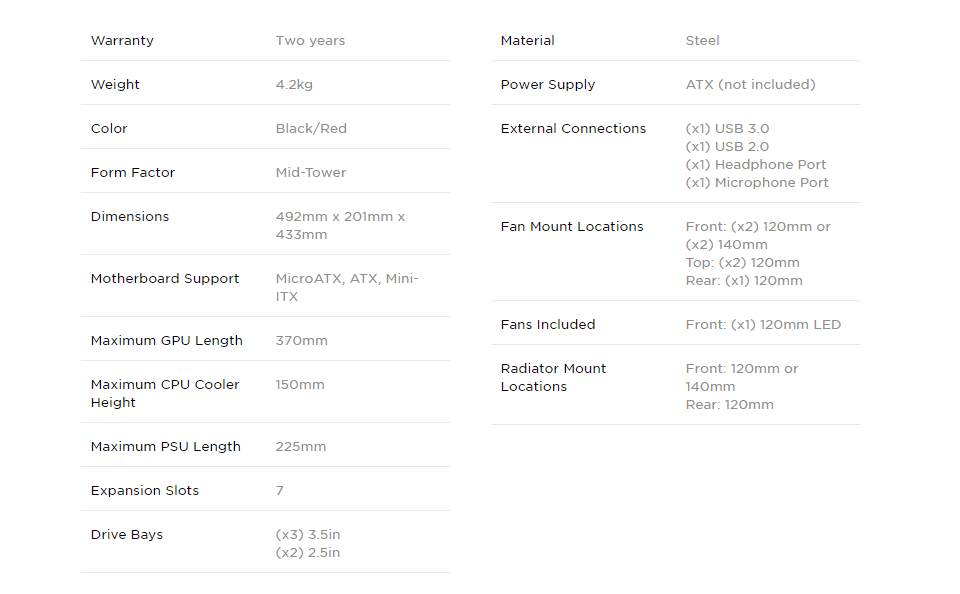
Task: Select the Mid-Tower value text
Action: (310, 173)
